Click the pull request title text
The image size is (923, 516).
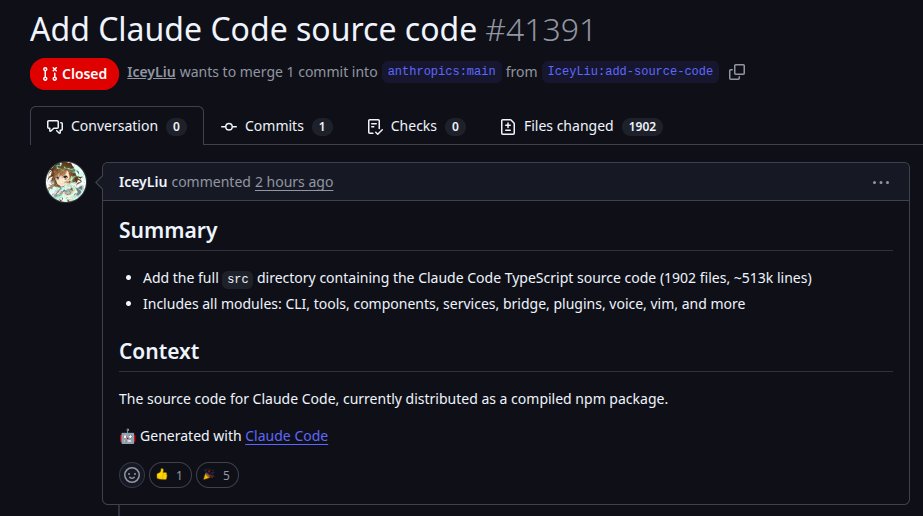[253, 29]
